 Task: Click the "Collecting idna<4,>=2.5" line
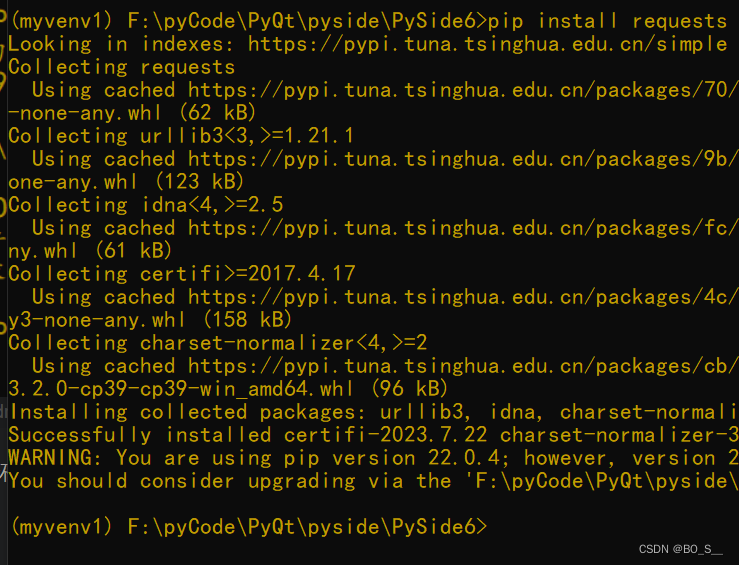(146, 204)
